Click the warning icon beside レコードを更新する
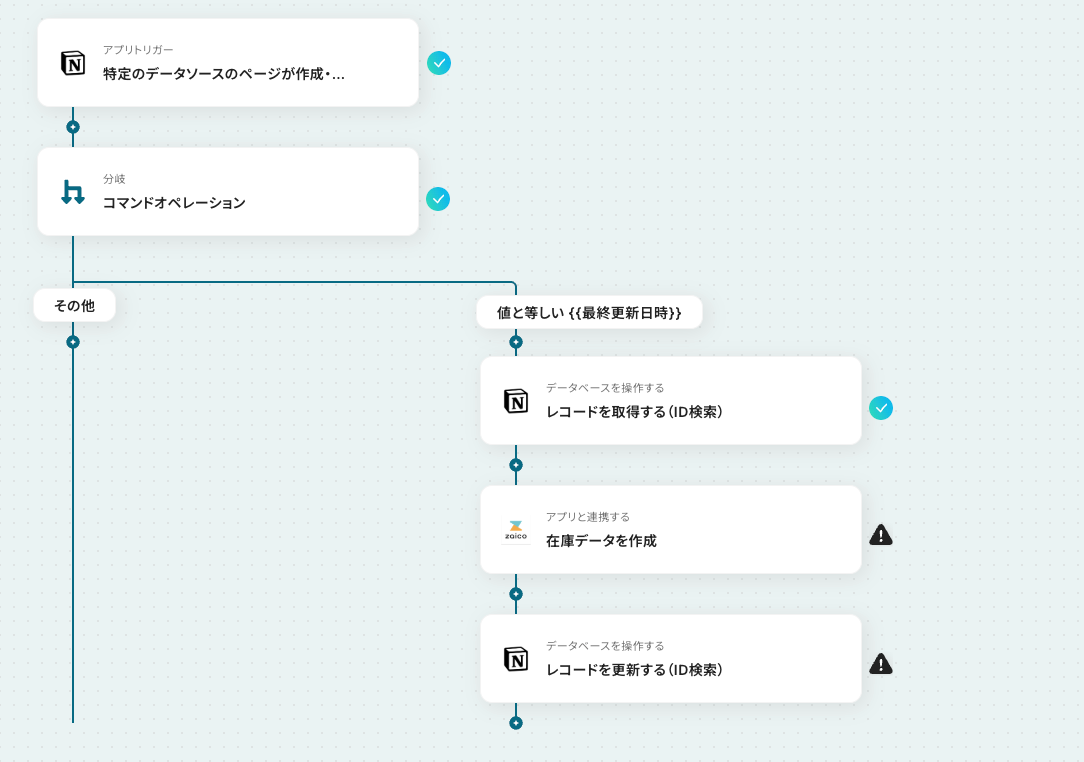The image size is (1084, 762). click(x=881, y=664)
